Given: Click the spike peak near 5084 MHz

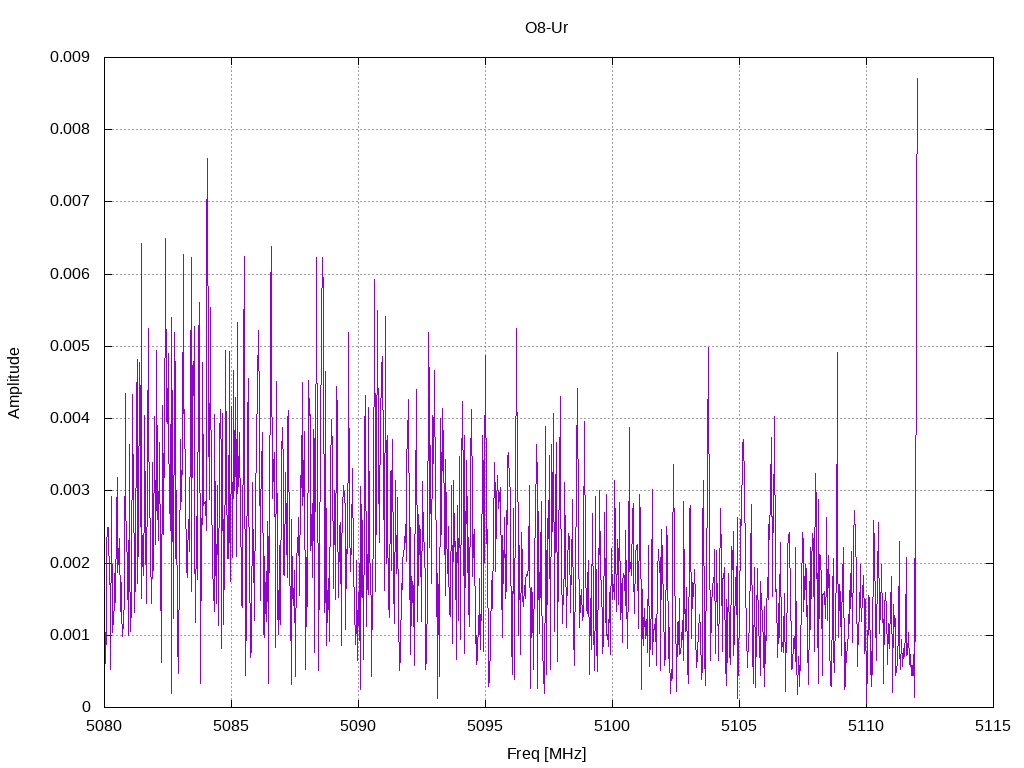Looking at the screenshot, I should click(208, 159).
